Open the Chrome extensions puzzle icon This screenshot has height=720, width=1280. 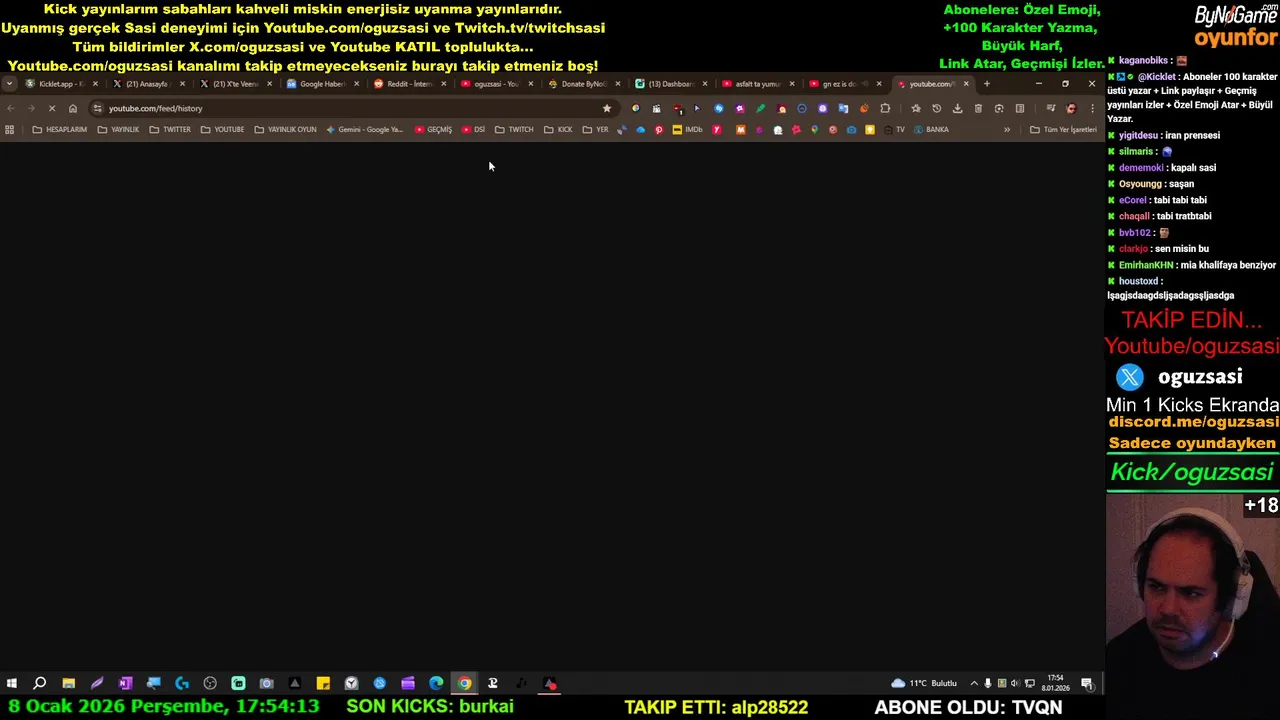(x=885, y=108)
